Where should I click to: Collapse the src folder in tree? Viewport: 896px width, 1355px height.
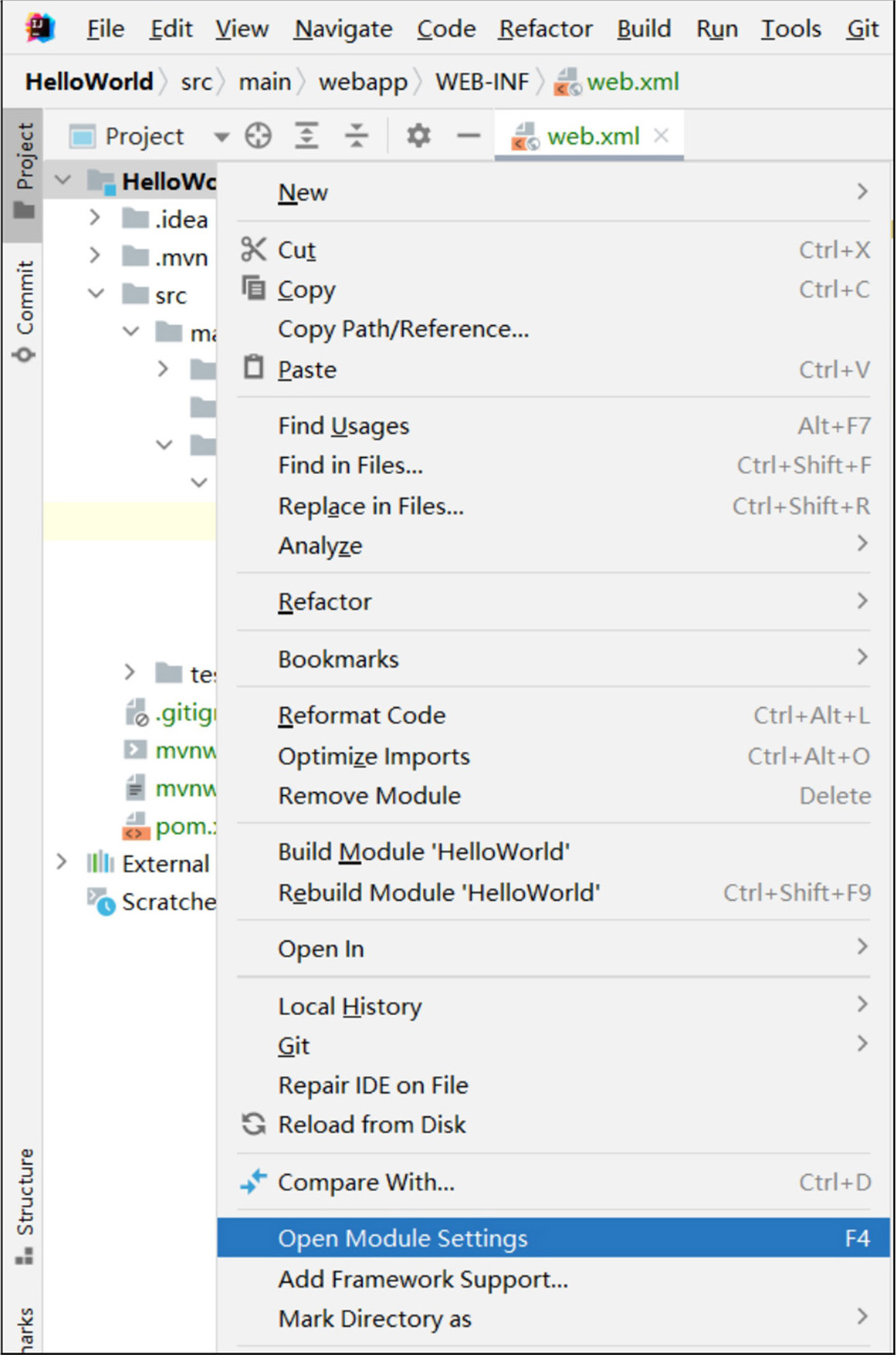(96, 294)
